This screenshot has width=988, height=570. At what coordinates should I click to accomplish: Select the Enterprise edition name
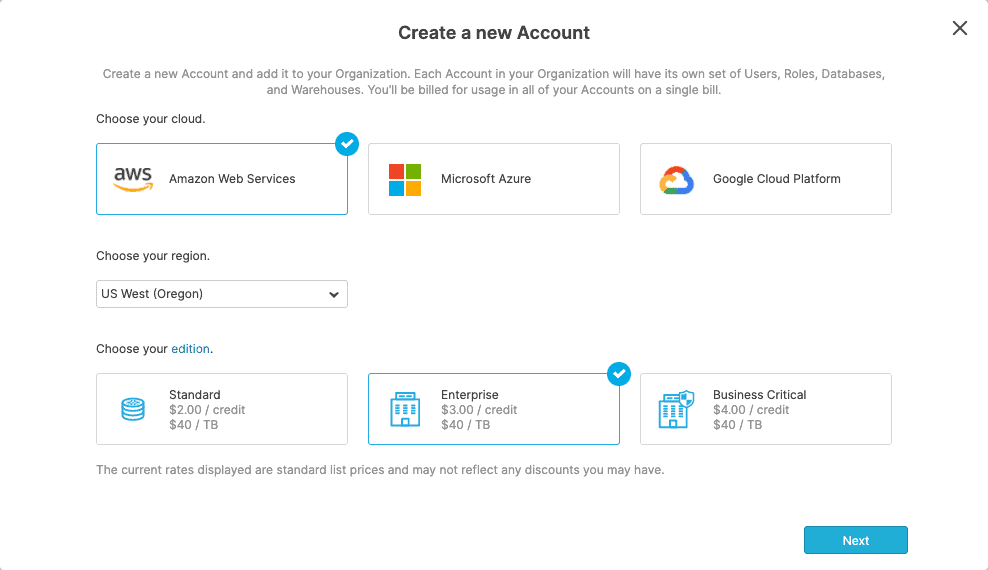(469, 395)
